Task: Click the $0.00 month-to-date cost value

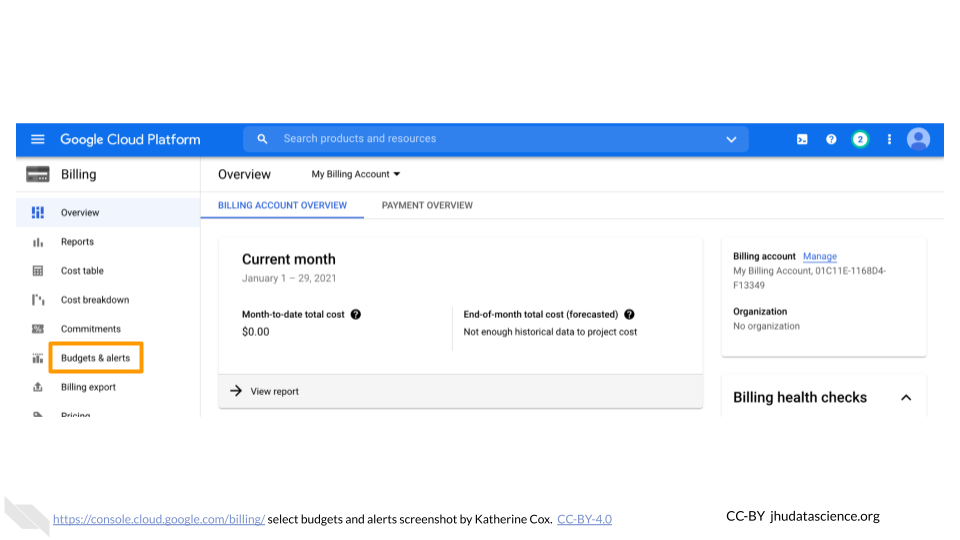Action: (x=255, y=332)
